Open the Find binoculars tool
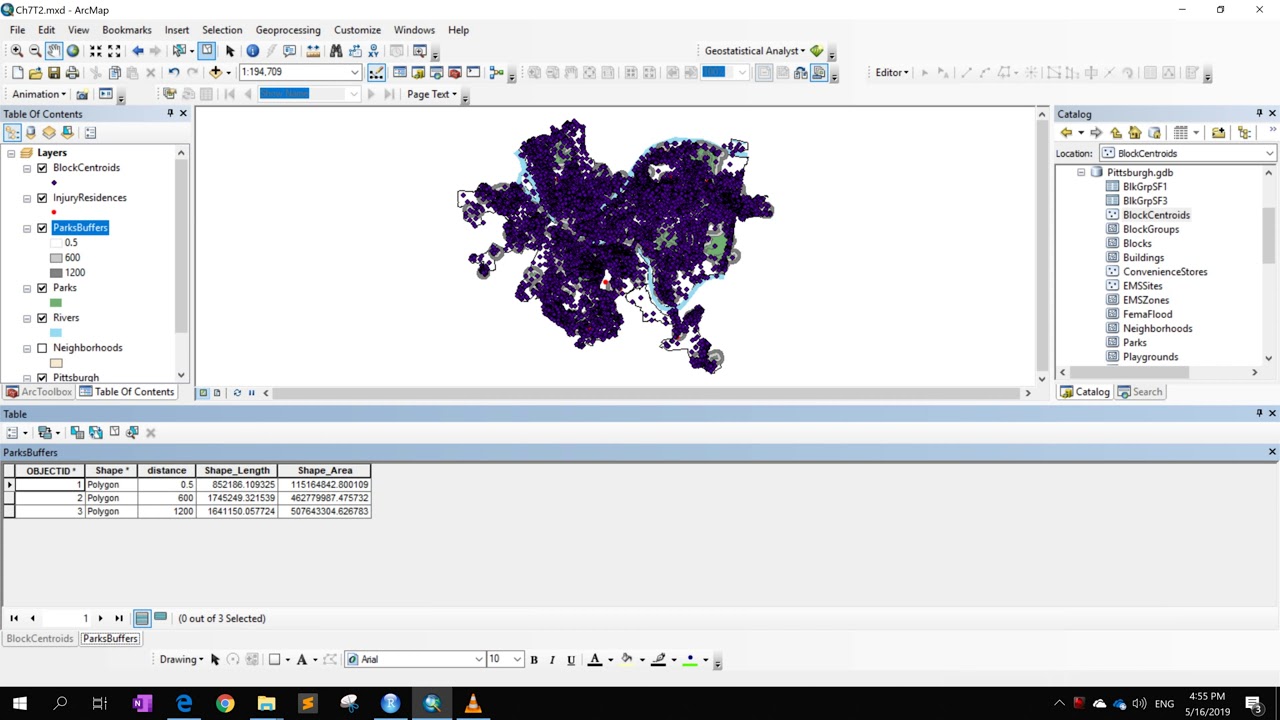 [x=336, y=51]
